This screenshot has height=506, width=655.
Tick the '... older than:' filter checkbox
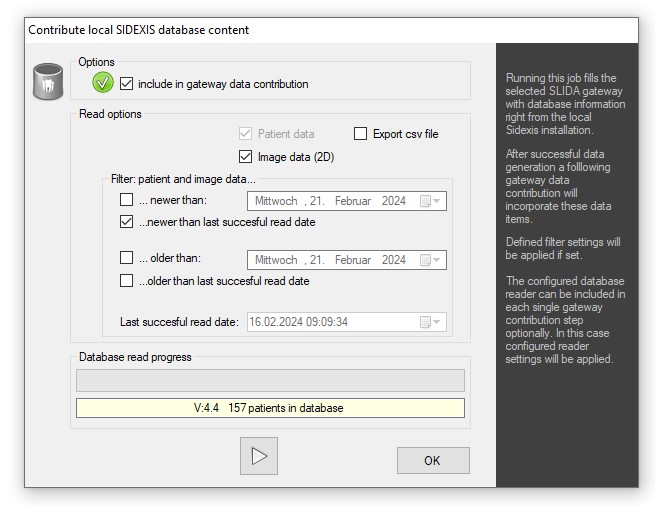(126, 258)
